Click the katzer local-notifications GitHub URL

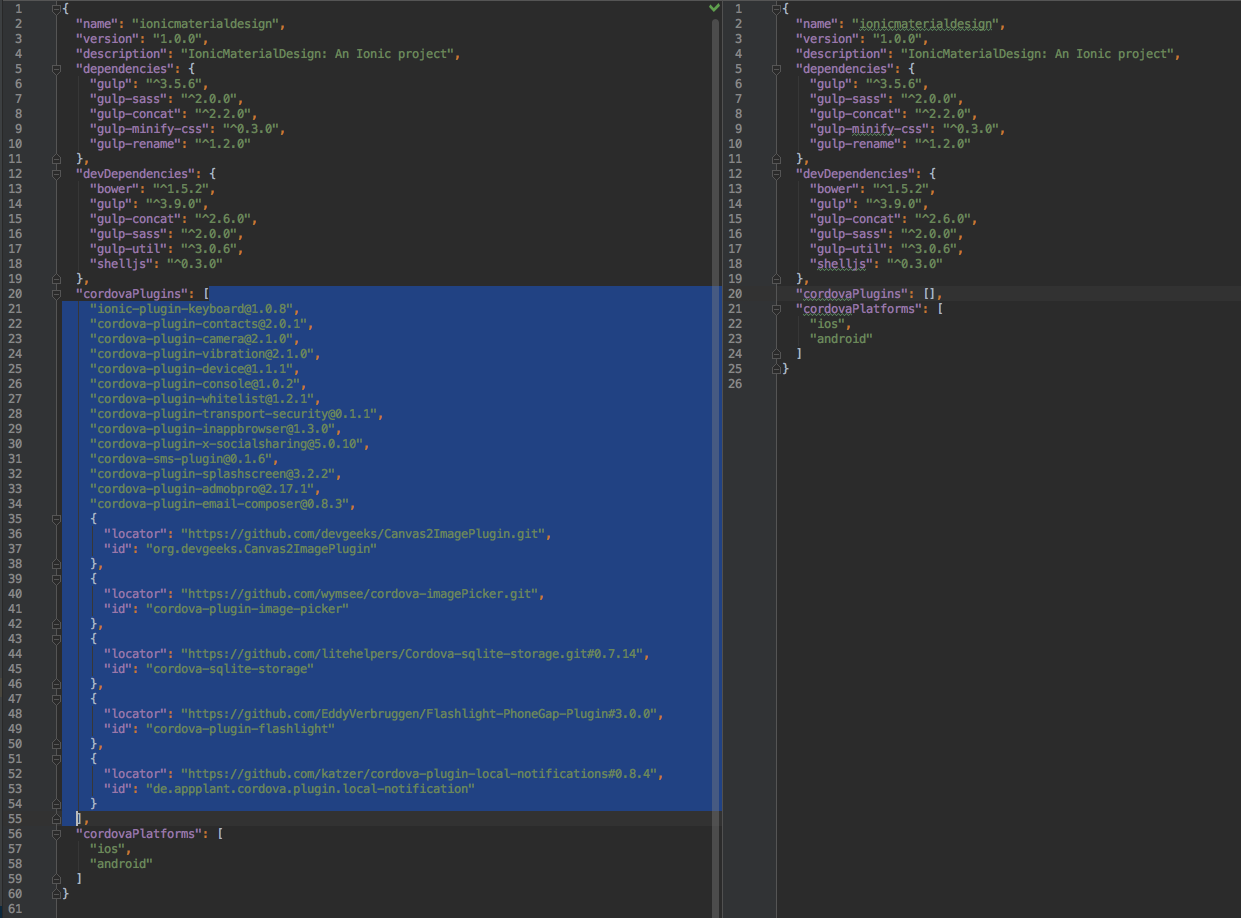pos(421,774)
